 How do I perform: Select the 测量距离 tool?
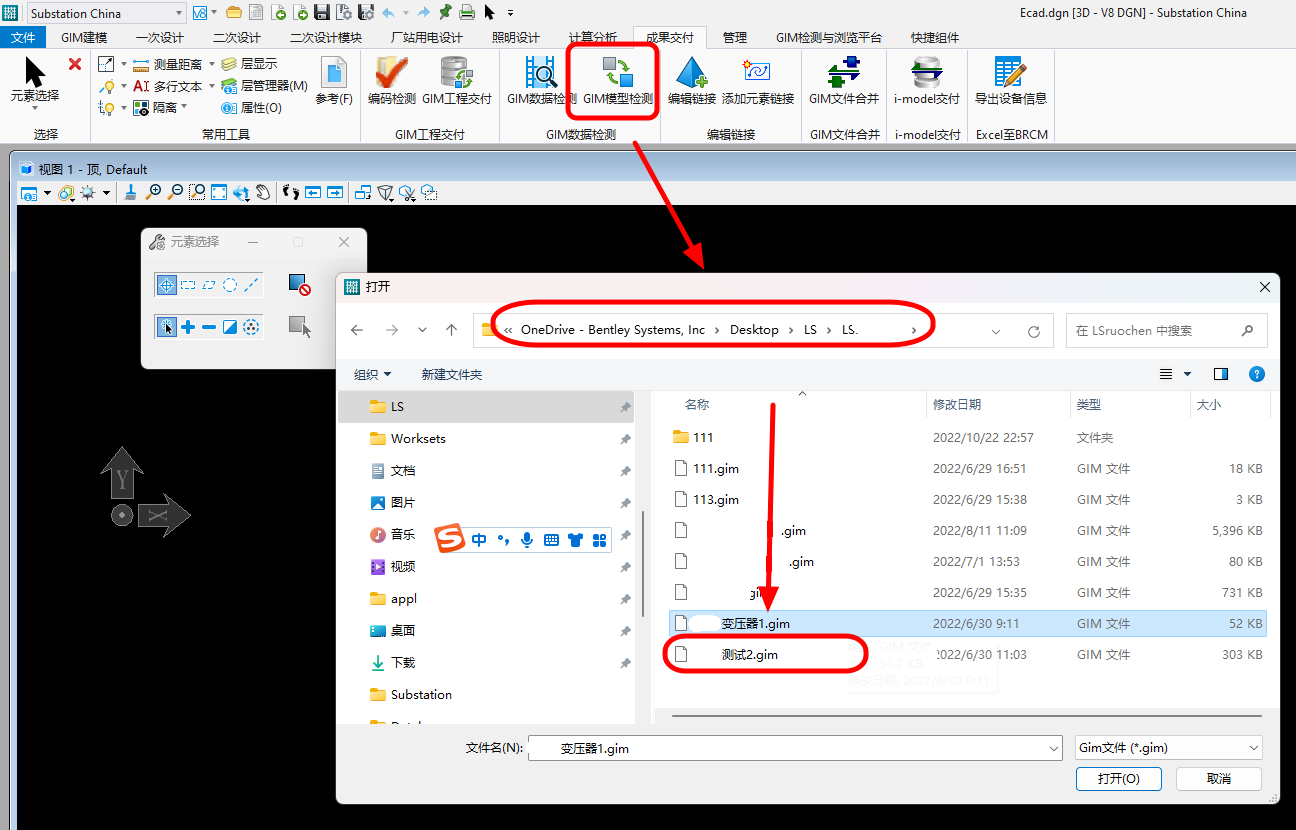166,64
